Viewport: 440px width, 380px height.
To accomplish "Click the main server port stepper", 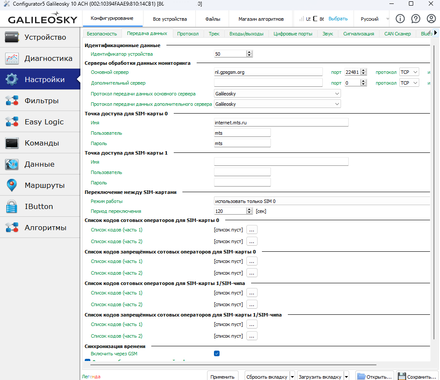I will coord(364,72).
